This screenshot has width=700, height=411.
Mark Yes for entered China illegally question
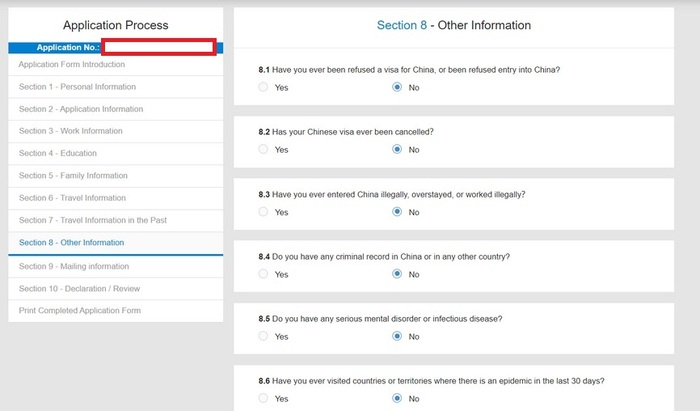[x=263, y=212]
